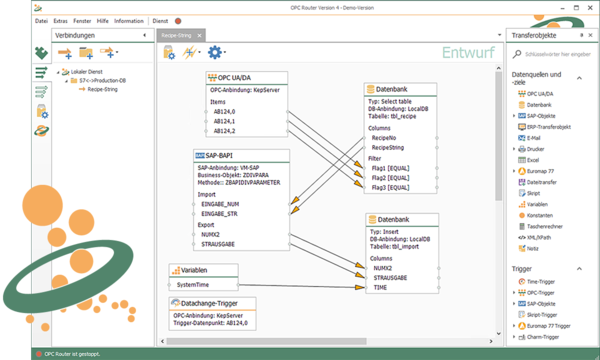Click the STRAUSGABE column in Insert Datenbank block
Screen dimensions: 600x360
tap(390, 278)
